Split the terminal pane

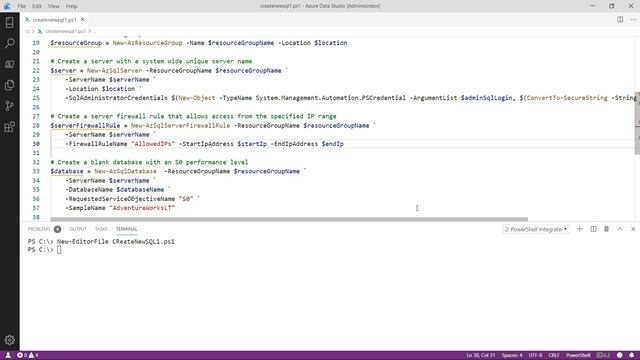click(593, 229)
